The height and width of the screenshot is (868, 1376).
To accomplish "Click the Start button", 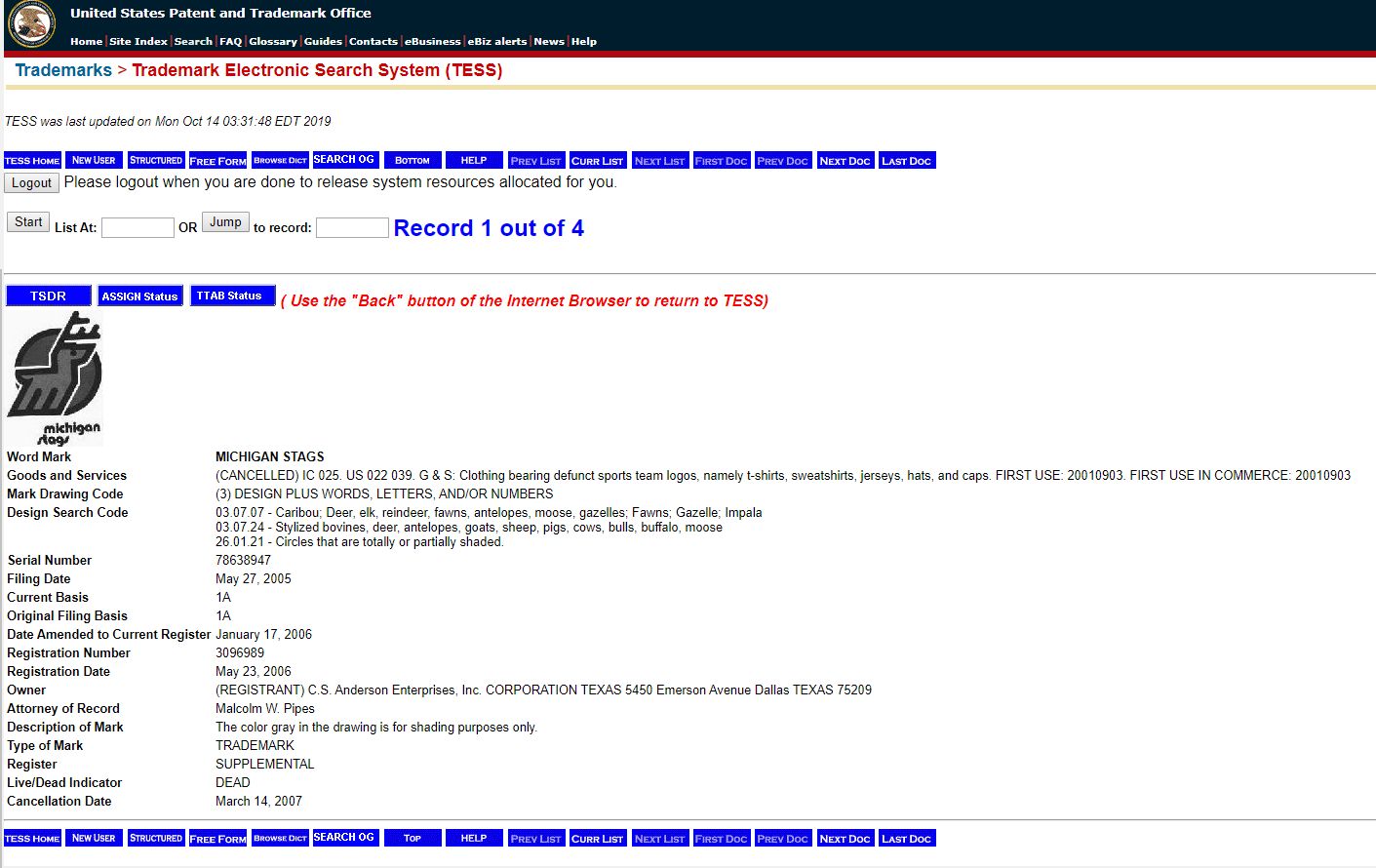I will click(x=28, y=221).
